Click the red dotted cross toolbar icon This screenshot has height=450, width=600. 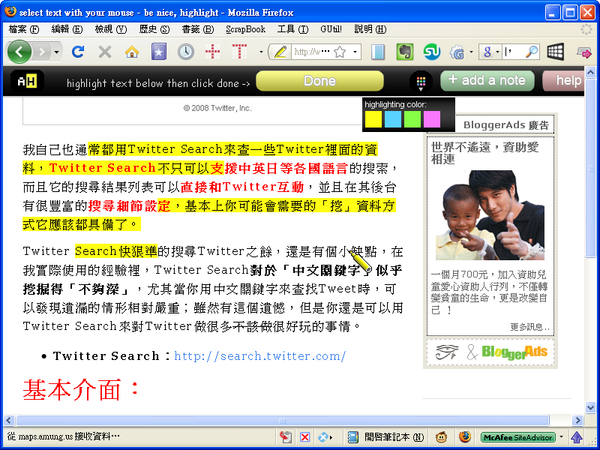(x=213, y=52)
